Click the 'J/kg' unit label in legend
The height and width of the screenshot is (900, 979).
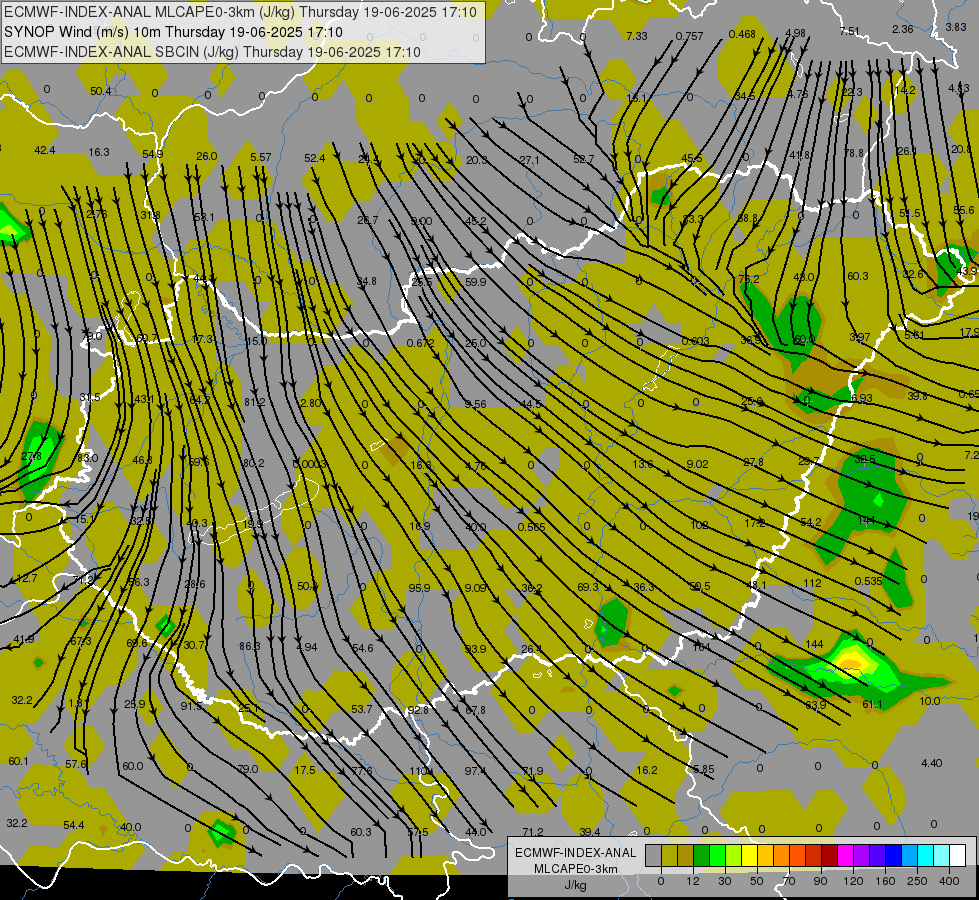(x=576, y=885)
